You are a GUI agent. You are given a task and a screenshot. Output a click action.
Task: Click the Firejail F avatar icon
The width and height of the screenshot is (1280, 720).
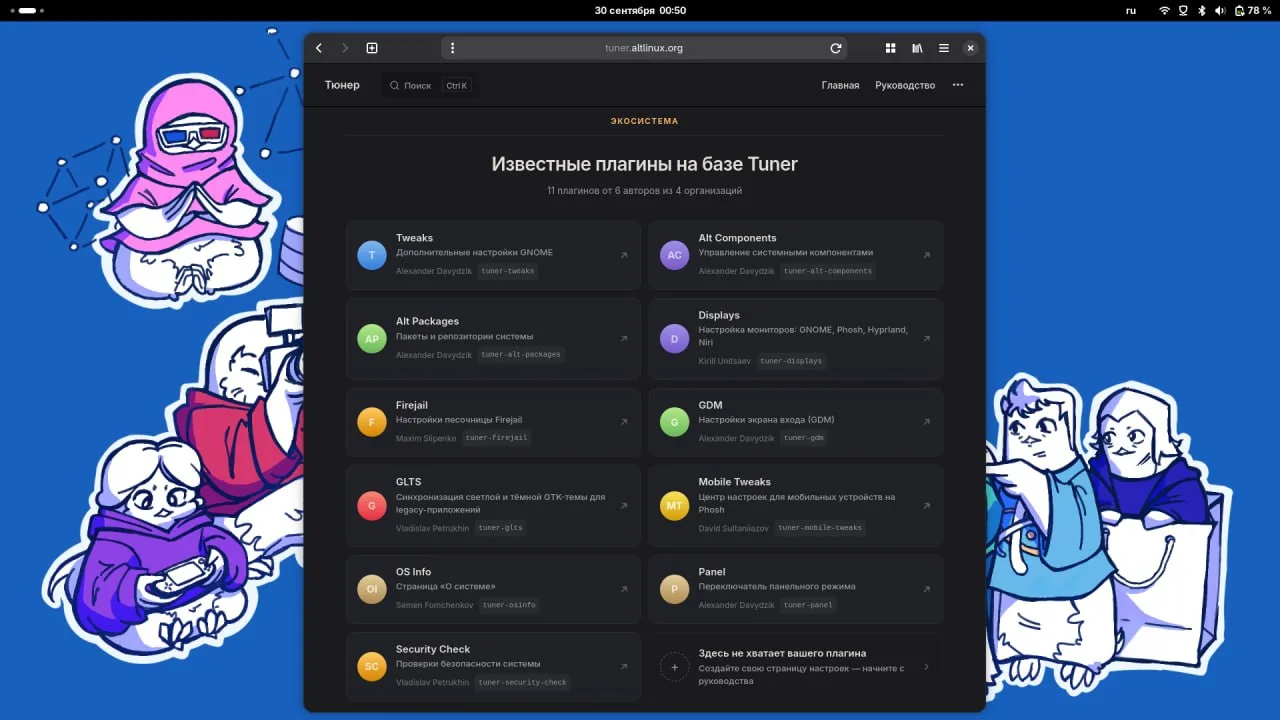(x=372, y=422)
